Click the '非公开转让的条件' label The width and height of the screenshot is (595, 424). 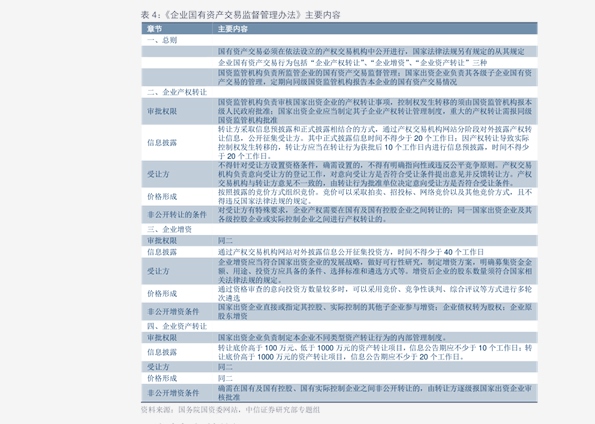(x=177, y=214)
